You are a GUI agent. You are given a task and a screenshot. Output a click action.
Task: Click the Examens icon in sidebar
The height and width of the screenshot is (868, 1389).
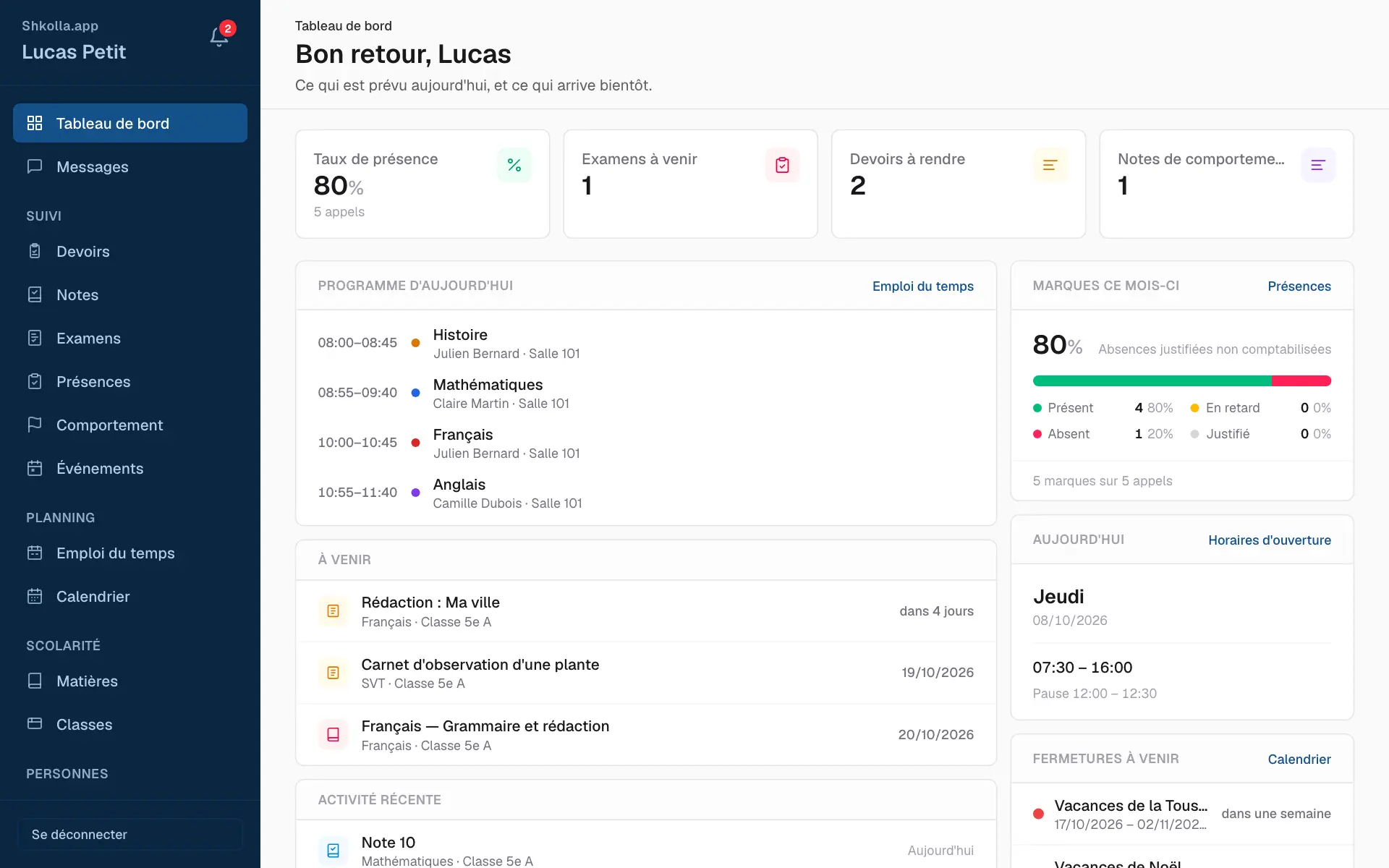35,338
